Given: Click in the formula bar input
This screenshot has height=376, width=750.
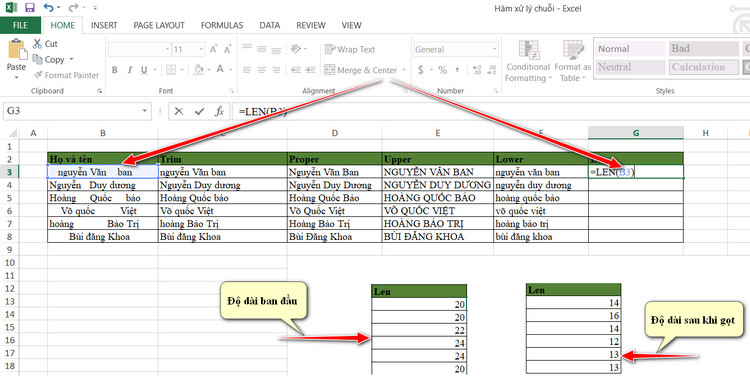Looking at the screenshot, I should tap(491, 111).
